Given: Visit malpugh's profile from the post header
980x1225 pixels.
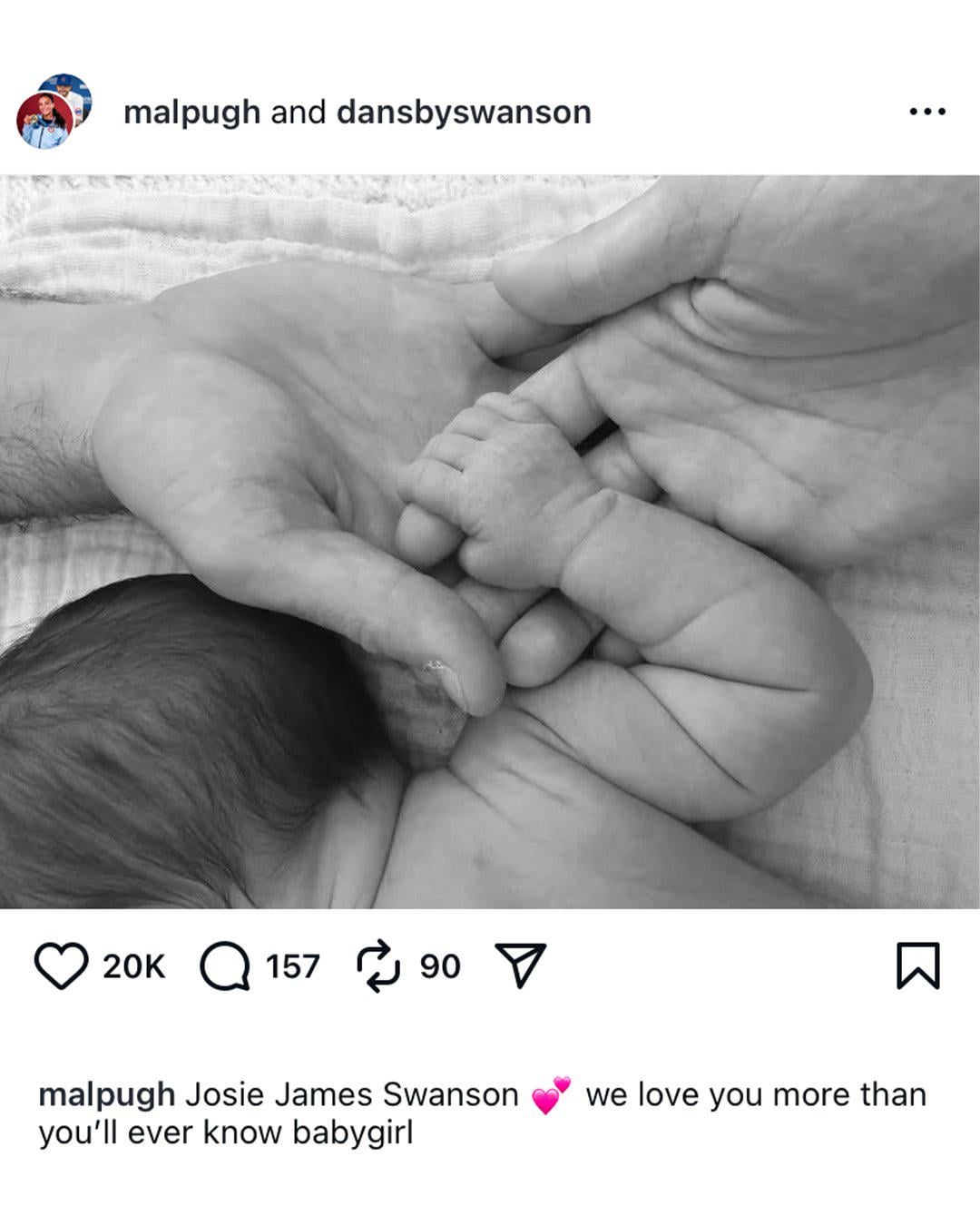Looking at the screenshot, I should (x=191, y=113).
